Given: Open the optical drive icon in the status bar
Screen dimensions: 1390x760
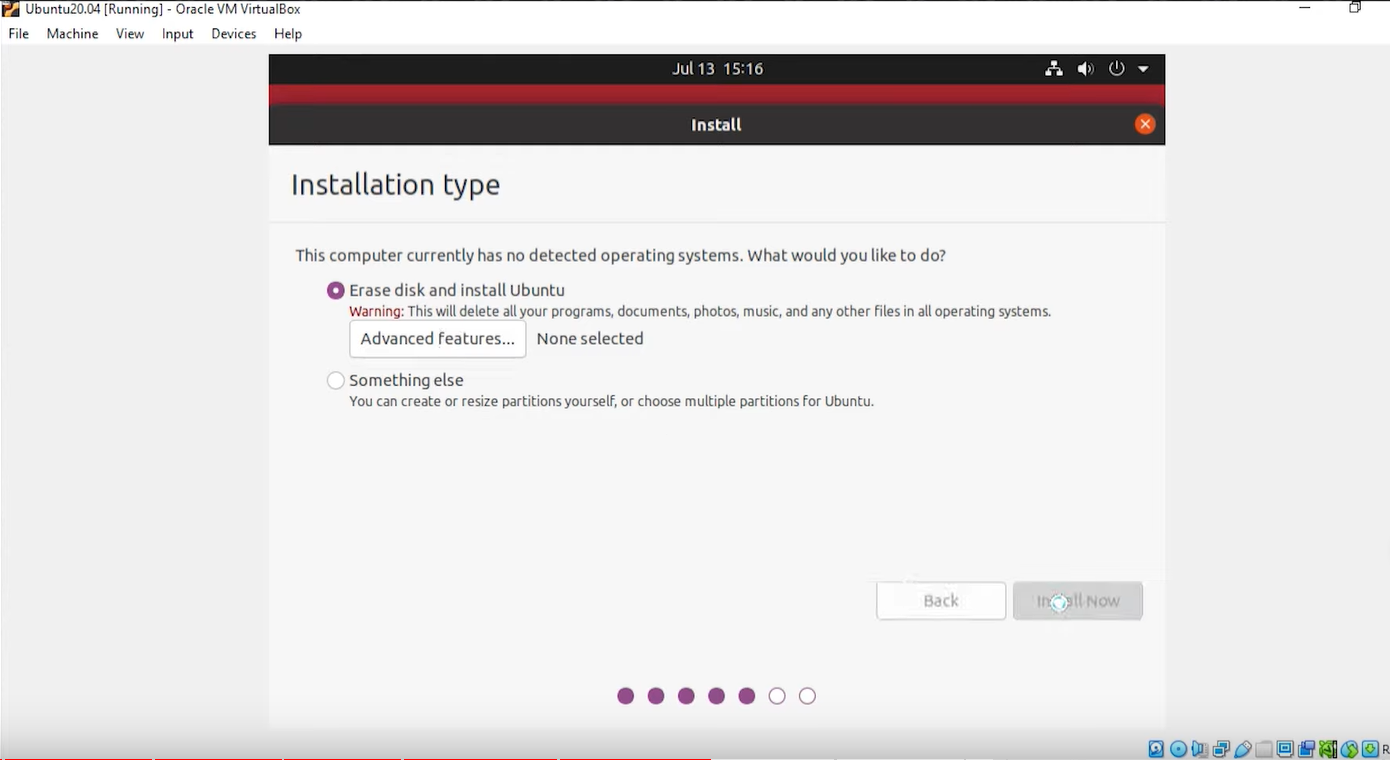Looking at the screenshot, I should (x=1178, y=748).
